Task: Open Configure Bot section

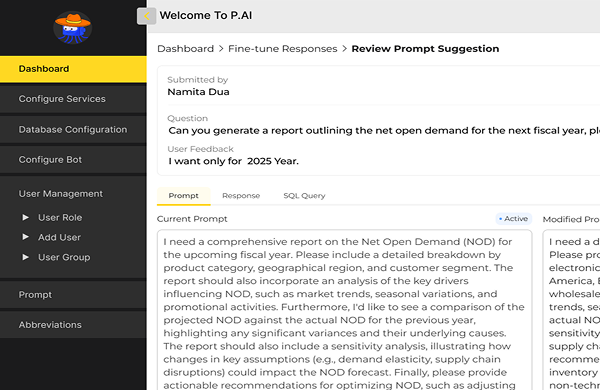Action: tap(73, 160)
